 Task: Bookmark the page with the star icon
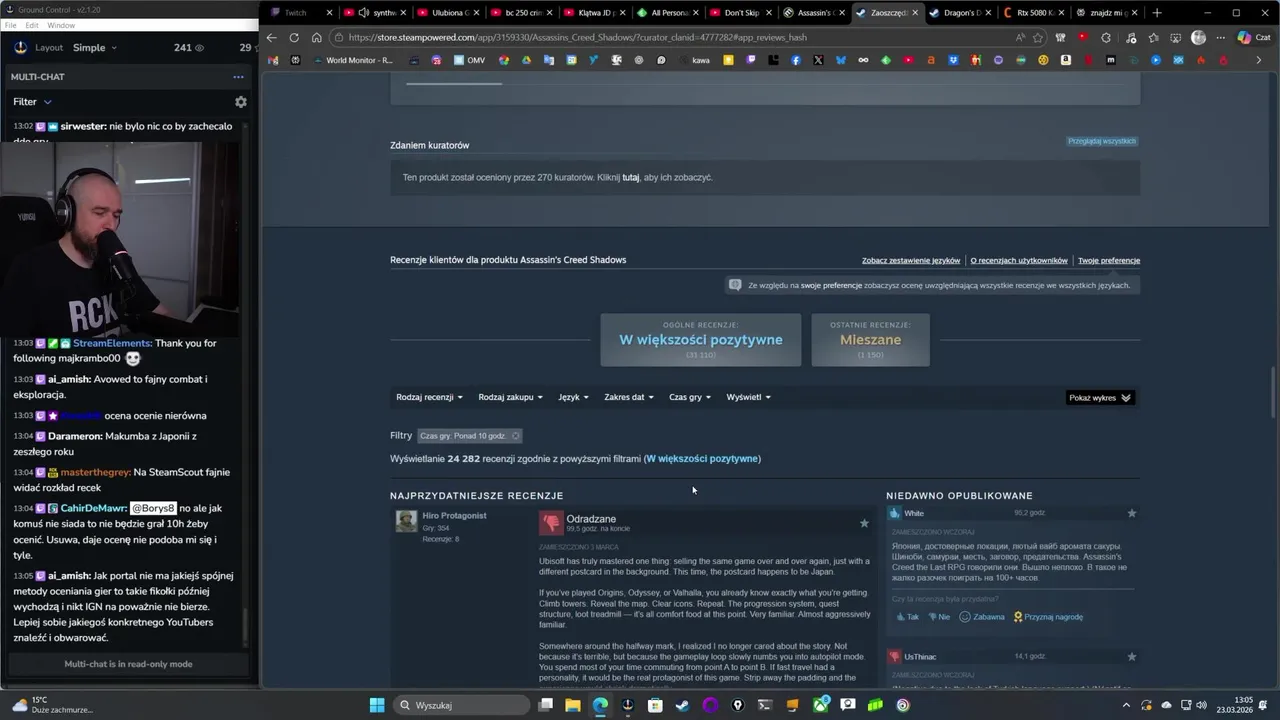pos(1038,38)
